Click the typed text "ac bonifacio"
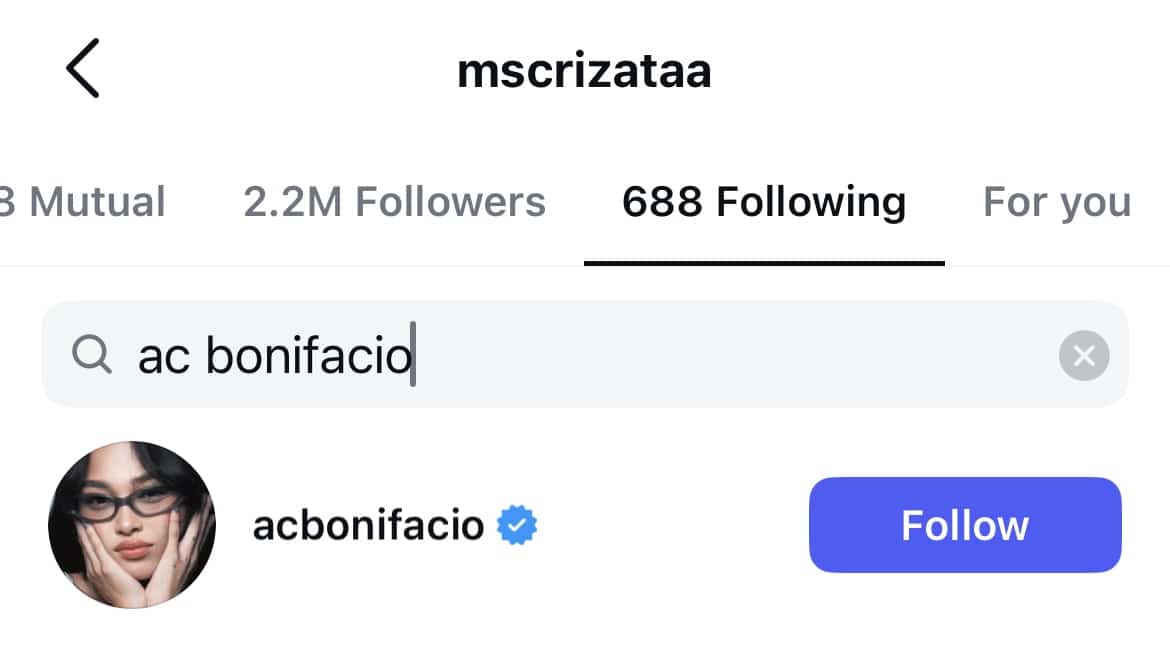Image resolution: width=1170 pixels, height=647 pixels. pyautogui.click(x=275, y=357)
